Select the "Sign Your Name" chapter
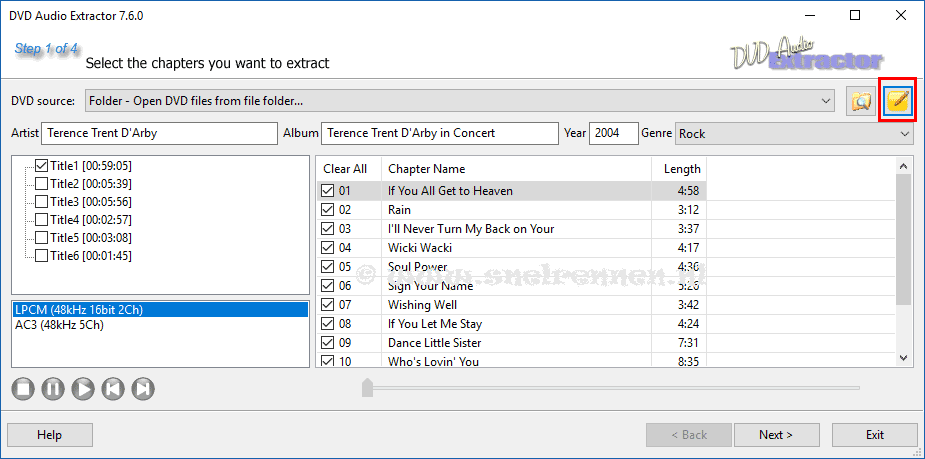This screenshot has height=459, width=925. tap(431, 286)
